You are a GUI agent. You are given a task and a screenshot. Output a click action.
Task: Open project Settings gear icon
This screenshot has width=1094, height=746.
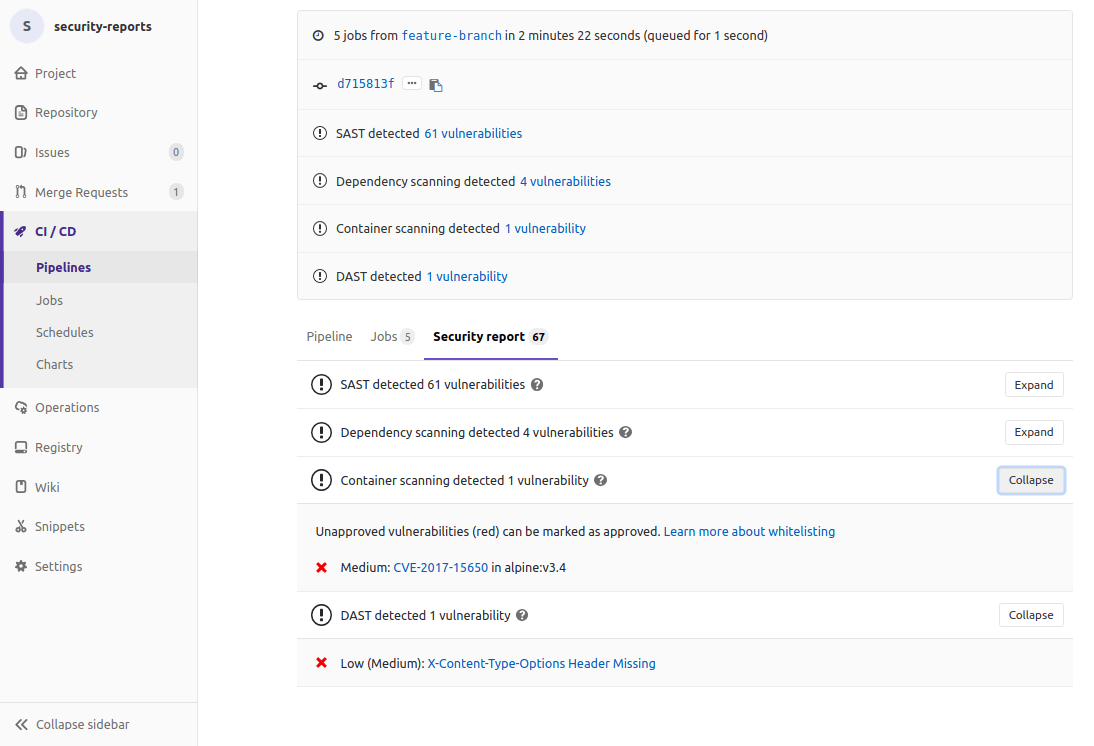19,566
